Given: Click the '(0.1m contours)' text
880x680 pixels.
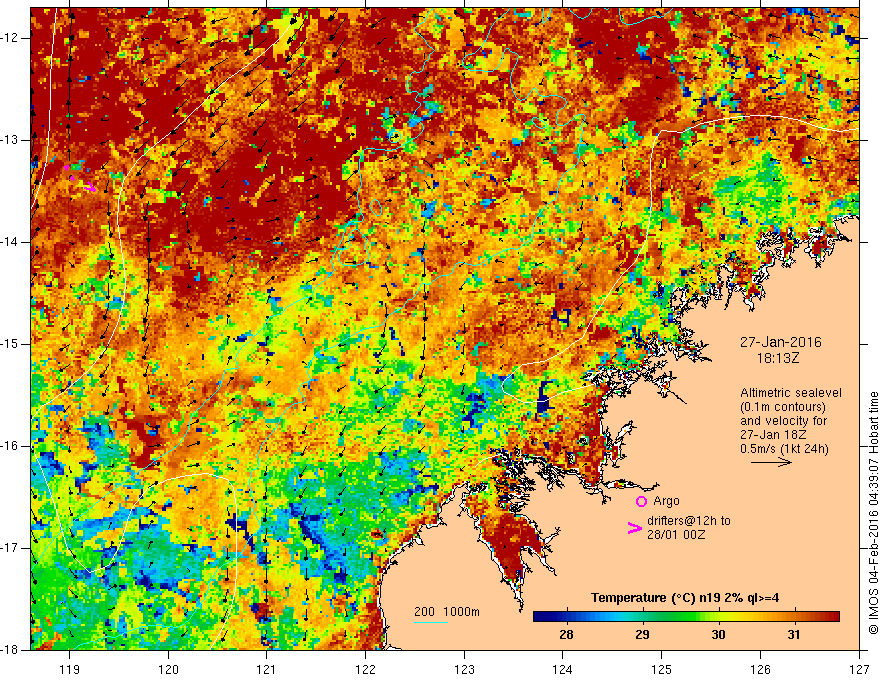Looking at the screenshot, I should click(x=783, y=407).
